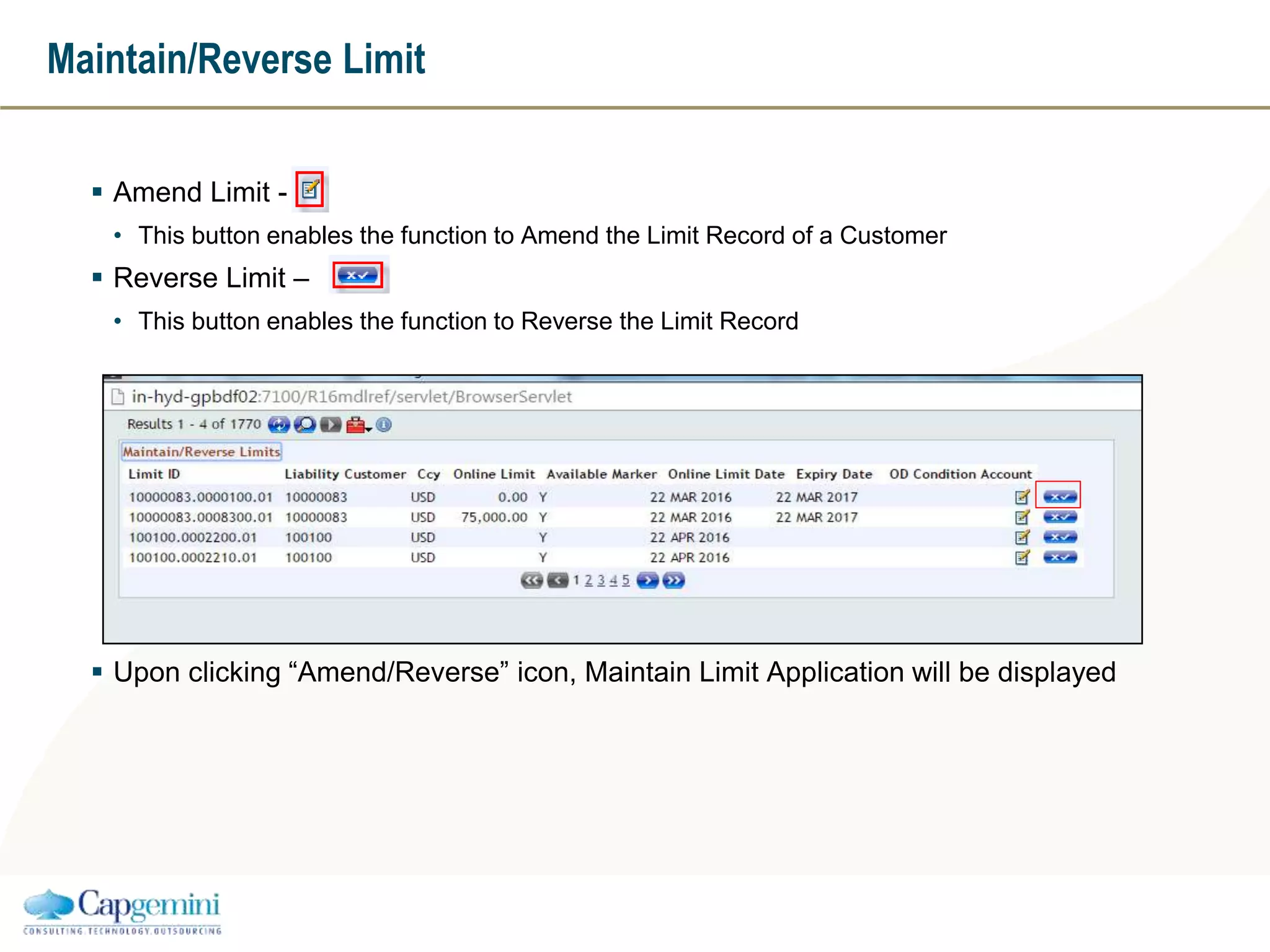This screenshot has height=952, width=1270.
Task: Jump to last results page arrow
Action: click(673, 580)
